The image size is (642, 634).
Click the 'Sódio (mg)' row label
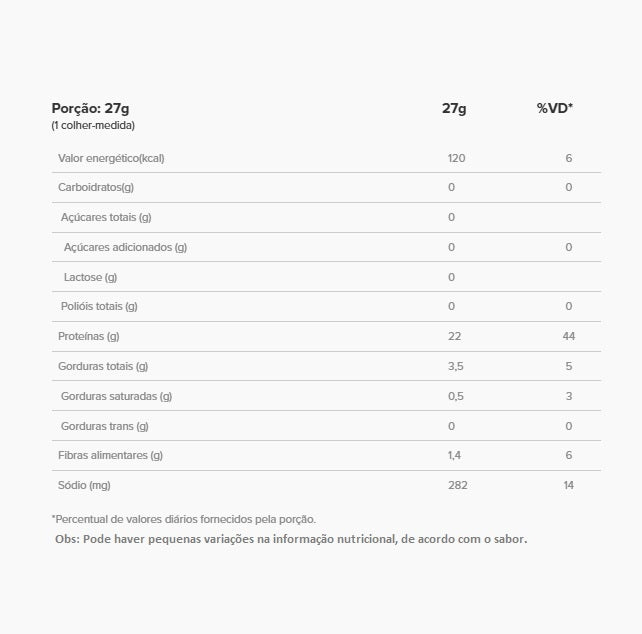click(84, 485)
